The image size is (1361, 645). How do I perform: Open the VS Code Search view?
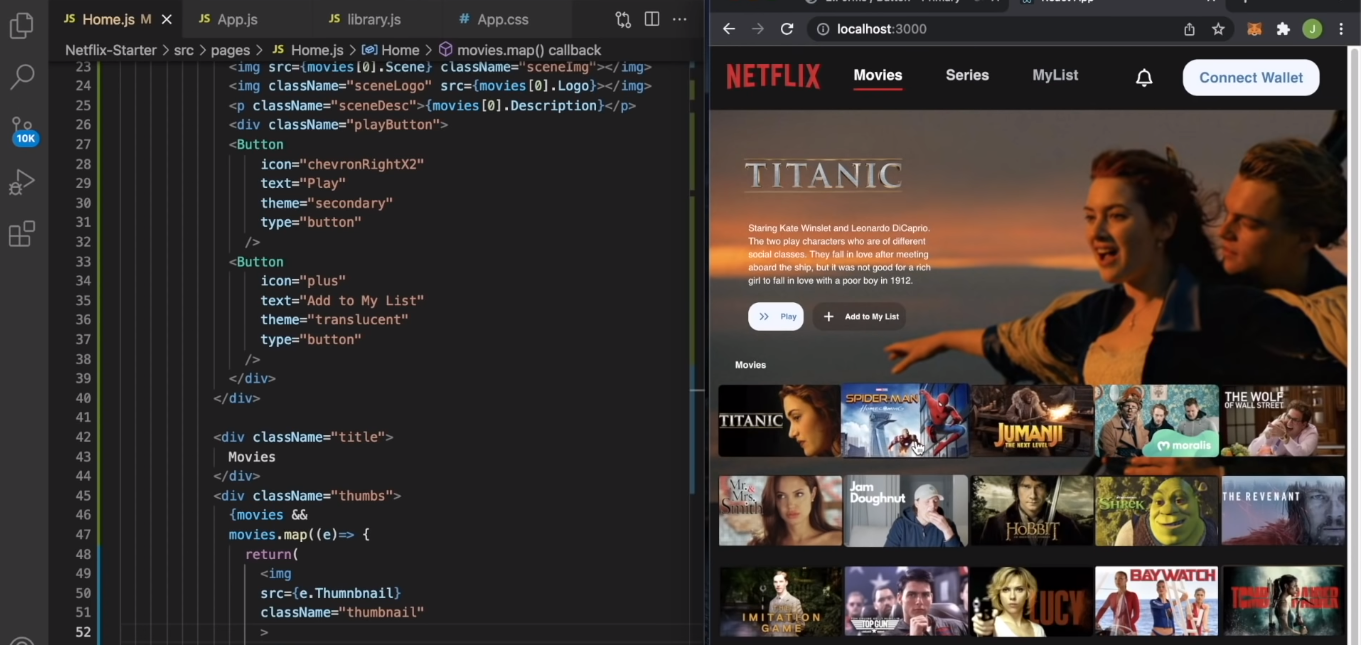click(21, 77)
